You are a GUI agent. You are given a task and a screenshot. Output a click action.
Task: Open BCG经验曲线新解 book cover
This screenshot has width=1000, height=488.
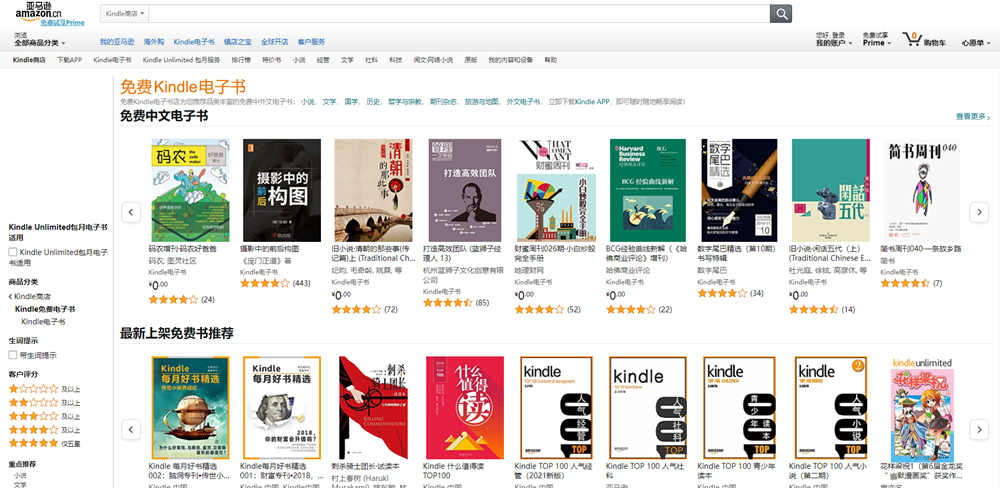(x=648, y=190)
